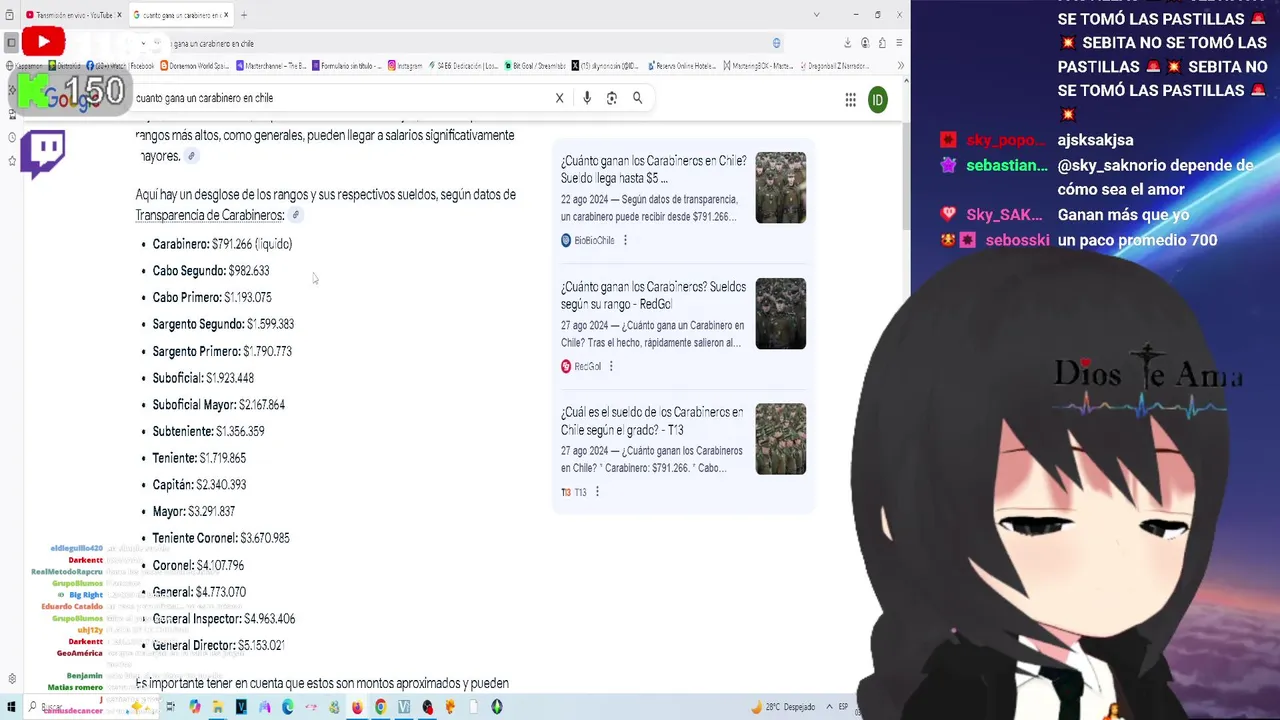Select text Teniente Coronel: $3.670.985
1280x720 pixels.
pos(221,538)
